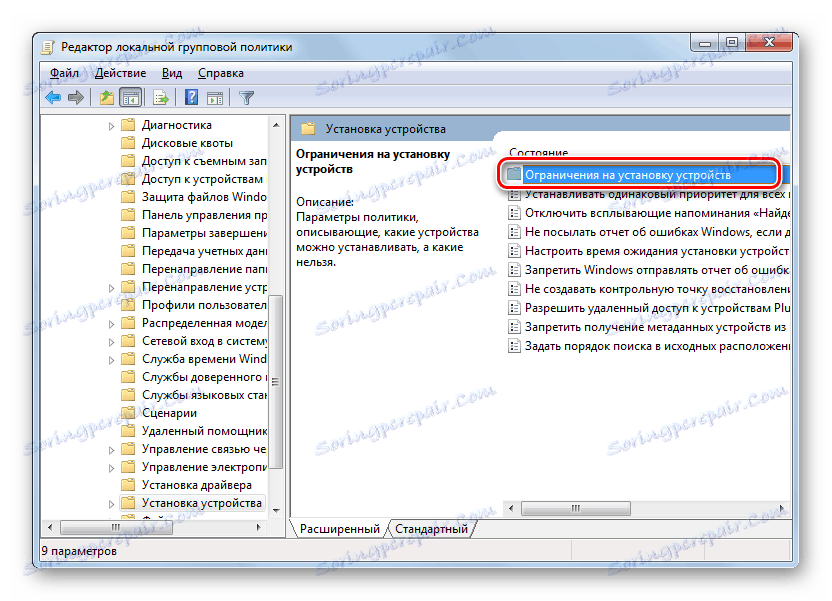Switch to the Стандартный tab
The width and height of the screenshot is (832, 601).
pos(431,529)
